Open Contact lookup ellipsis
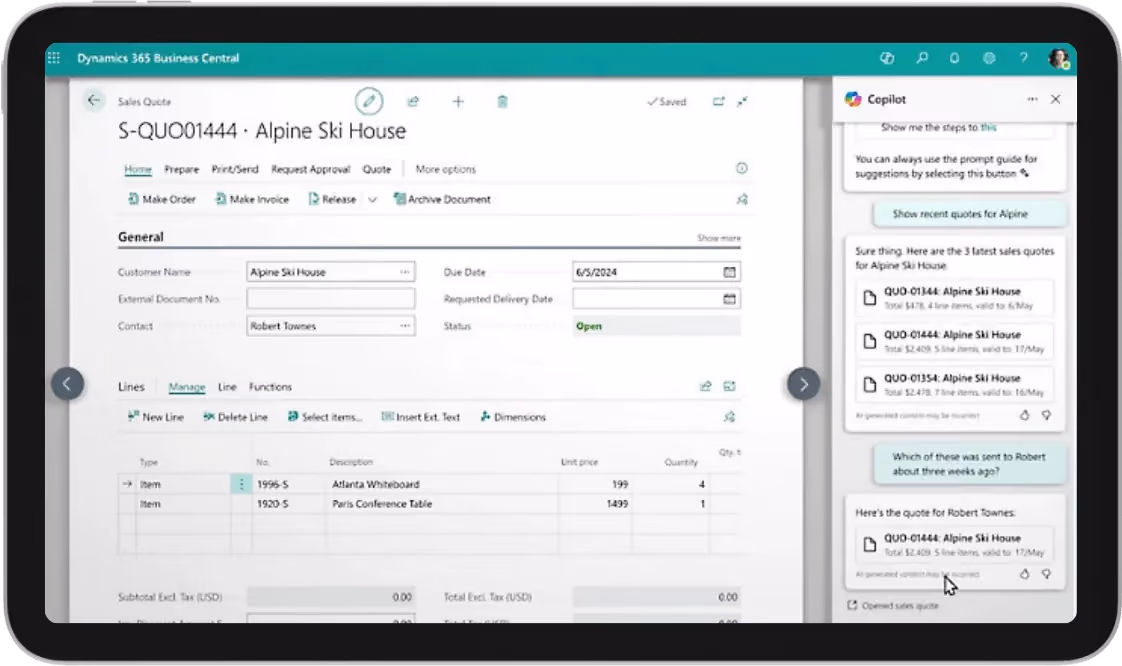The width and height of the screenshot is (1122, 666). 405,325
